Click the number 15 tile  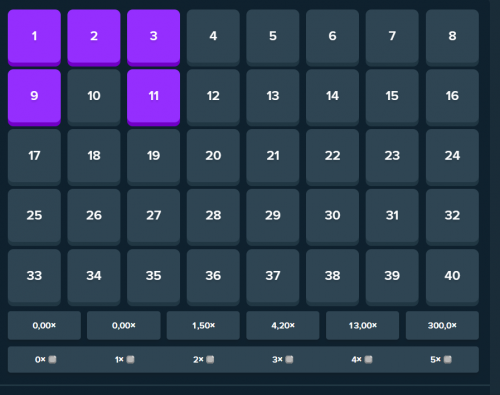coord(392,97)
